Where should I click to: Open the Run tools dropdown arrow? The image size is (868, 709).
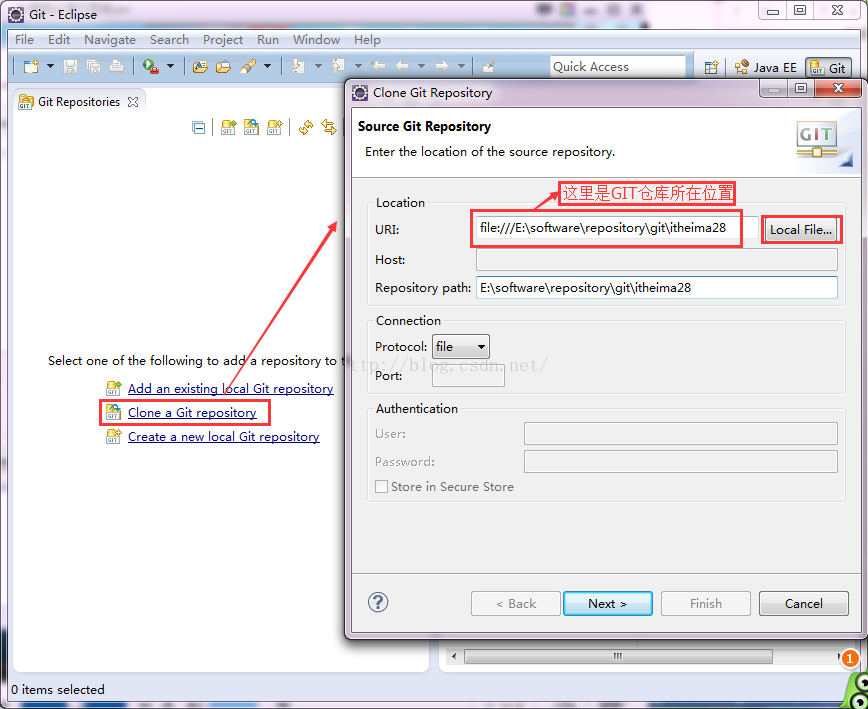pos(170,66)
